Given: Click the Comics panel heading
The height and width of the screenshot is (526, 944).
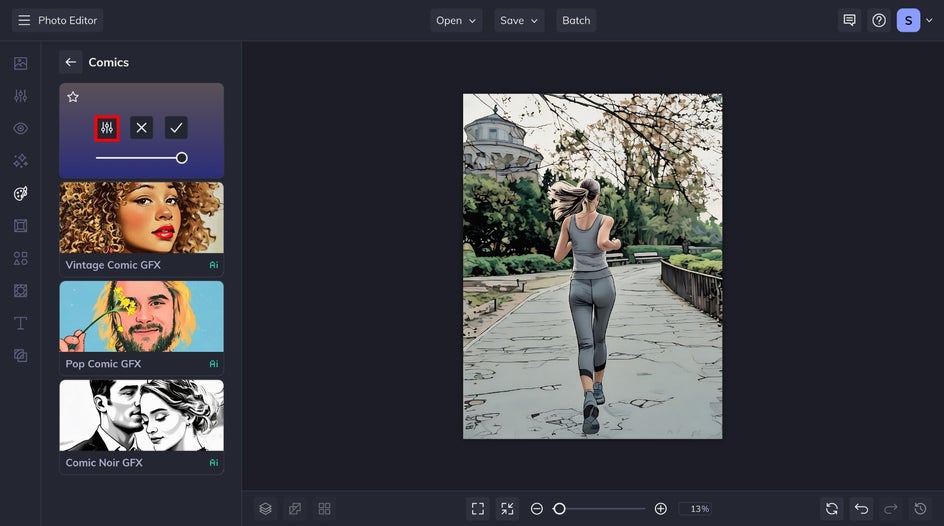Looking at the screenshot, I should [108, 62].
